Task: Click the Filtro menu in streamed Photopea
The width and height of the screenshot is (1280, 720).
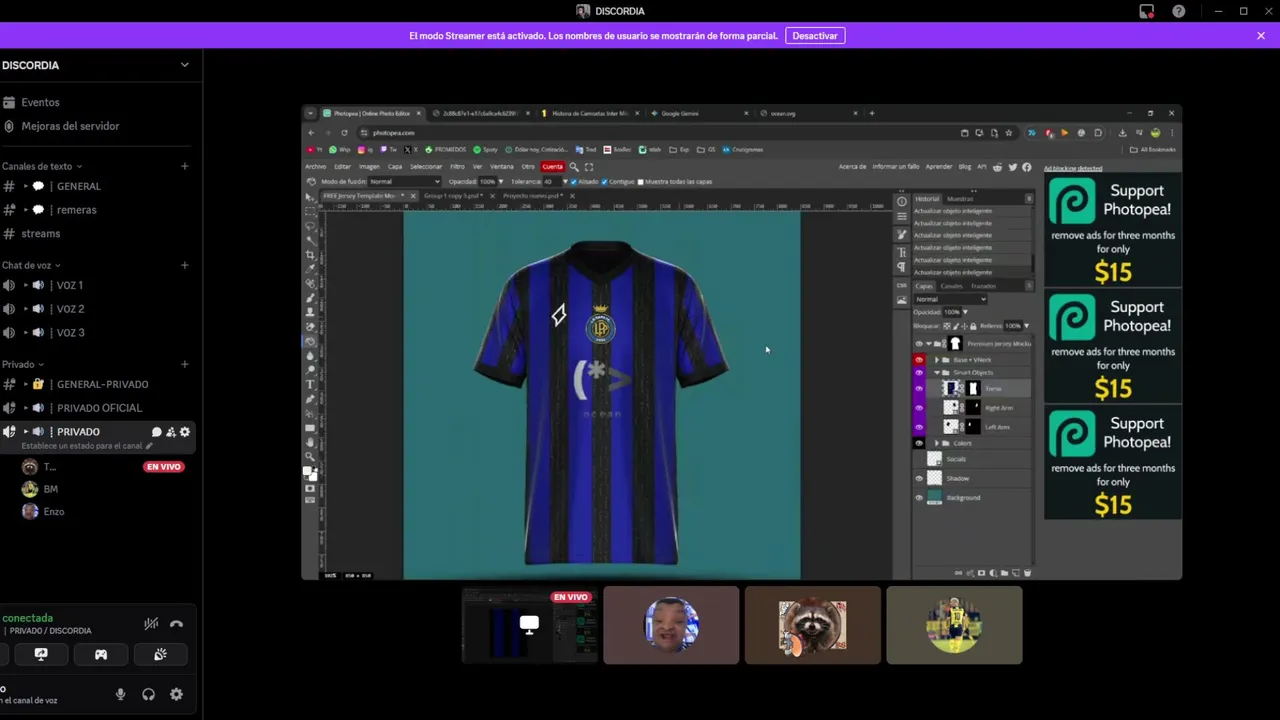Action: (x=457, y=167)
